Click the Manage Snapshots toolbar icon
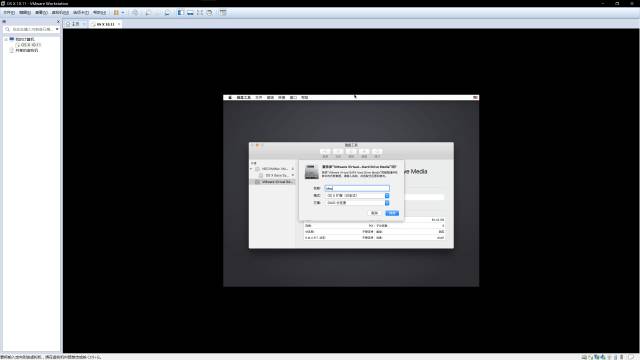640x360 pixels. [x=167, y=13]
